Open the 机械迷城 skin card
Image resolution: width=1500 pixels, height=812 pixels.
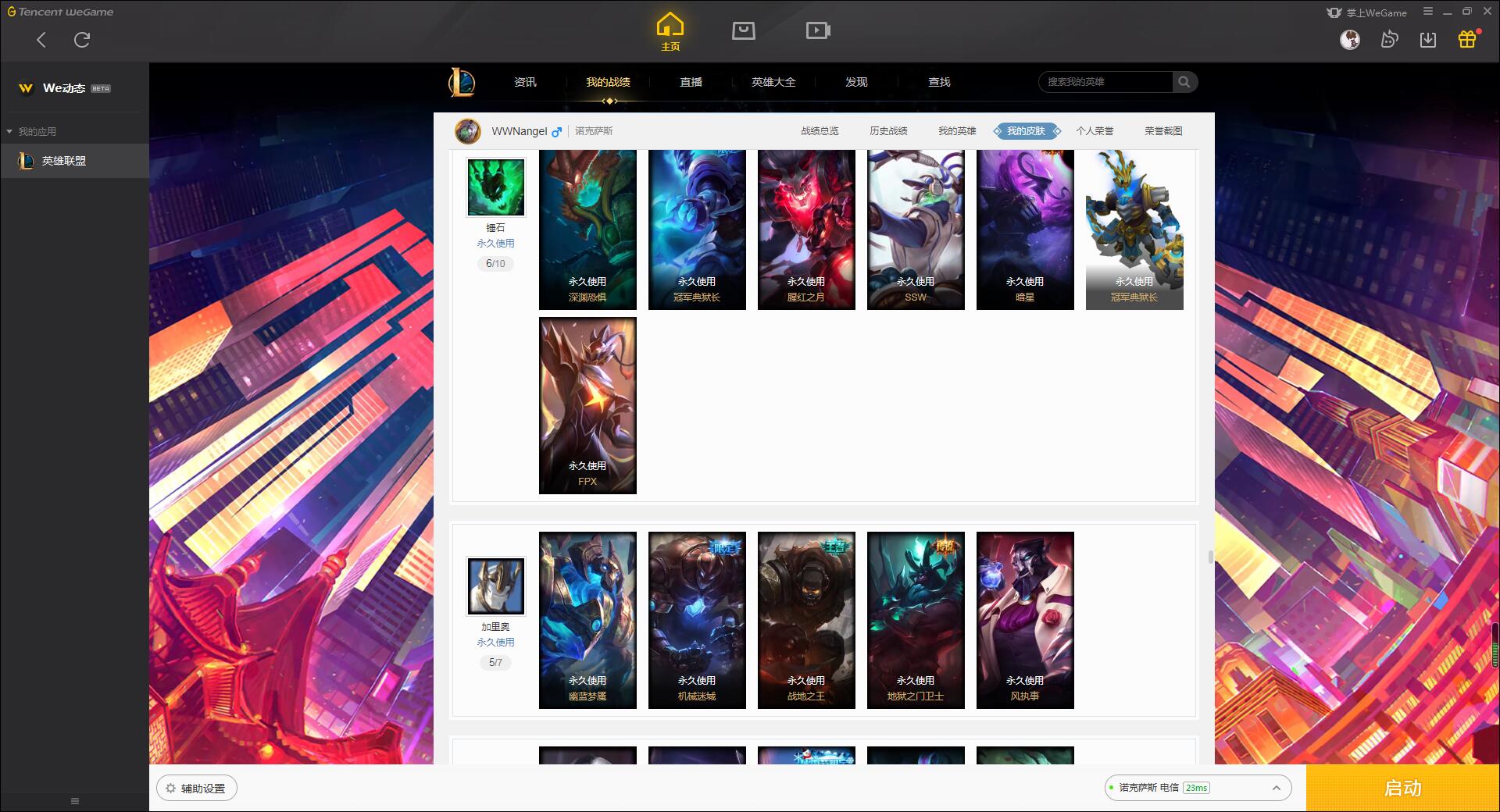[697, 620]
